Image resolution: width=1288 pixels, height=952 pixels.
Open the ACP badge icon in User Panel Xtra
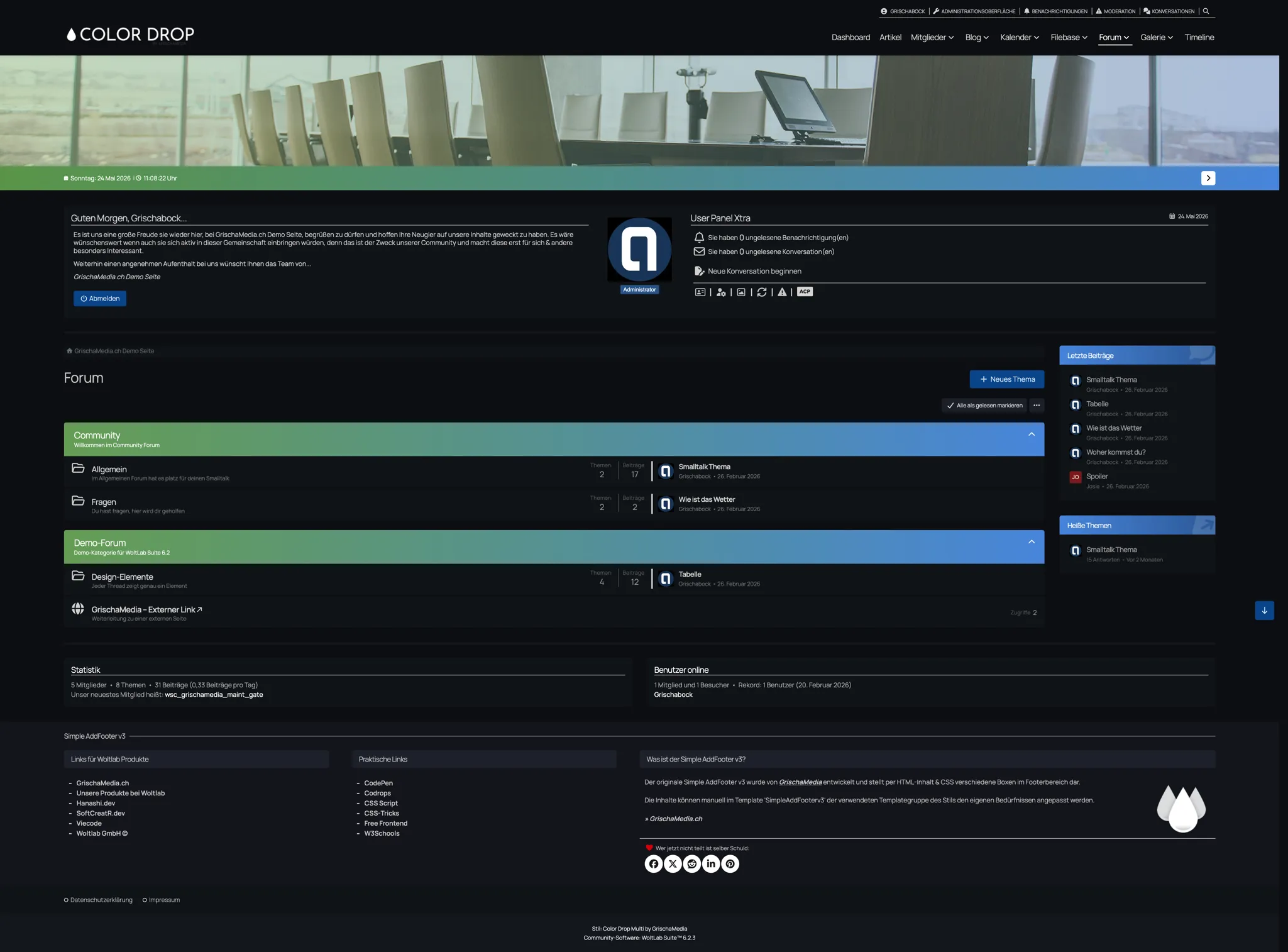tap(805, 292)
